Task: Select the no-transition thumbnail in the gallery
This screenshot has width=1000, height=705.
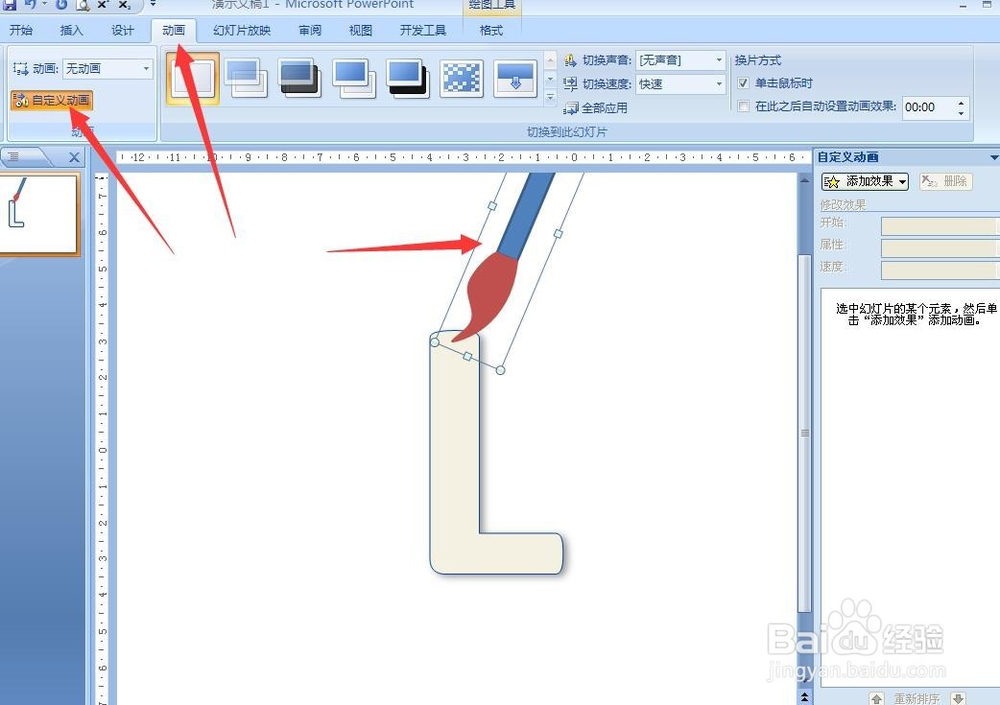Action: coord(193,78)
